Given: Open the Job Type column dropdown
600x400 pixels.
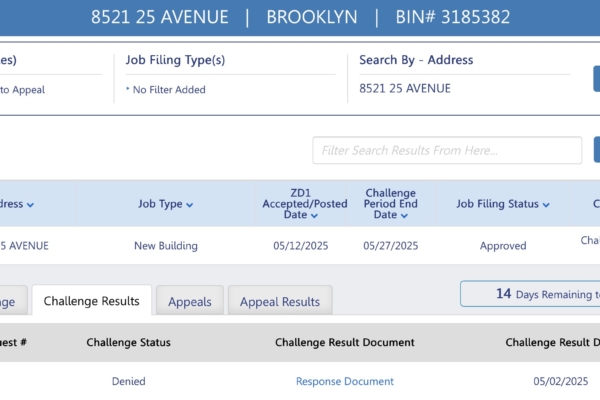Looking at the screenshot, I should pyautogui.click(x=166, y=204).
